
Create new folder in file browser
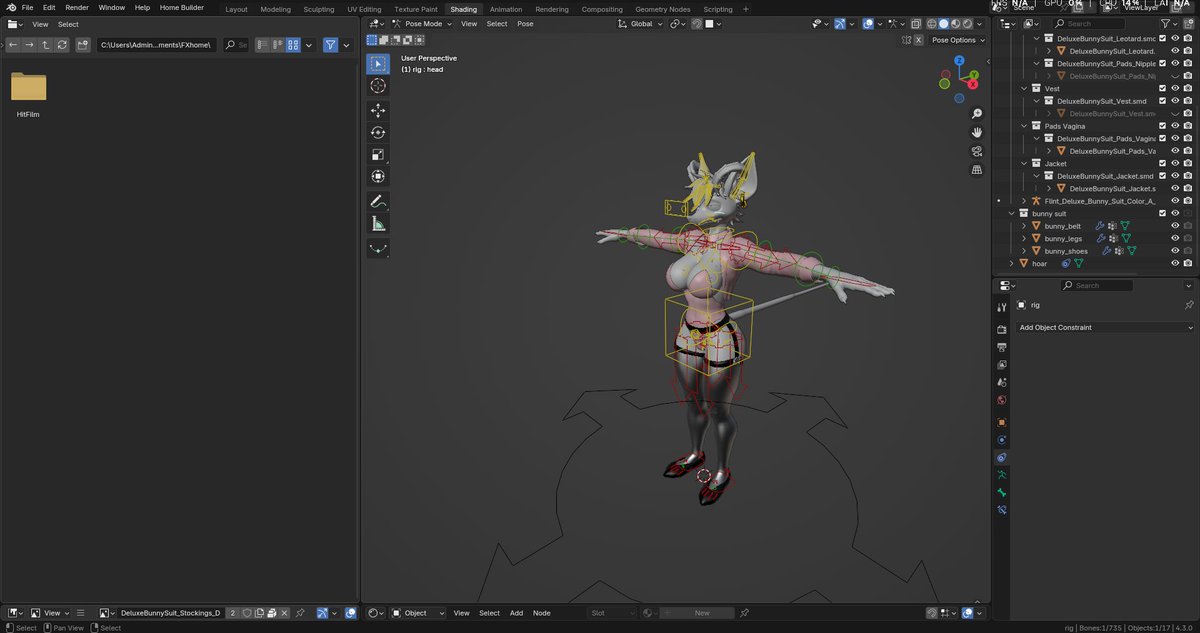coord(82,45)
